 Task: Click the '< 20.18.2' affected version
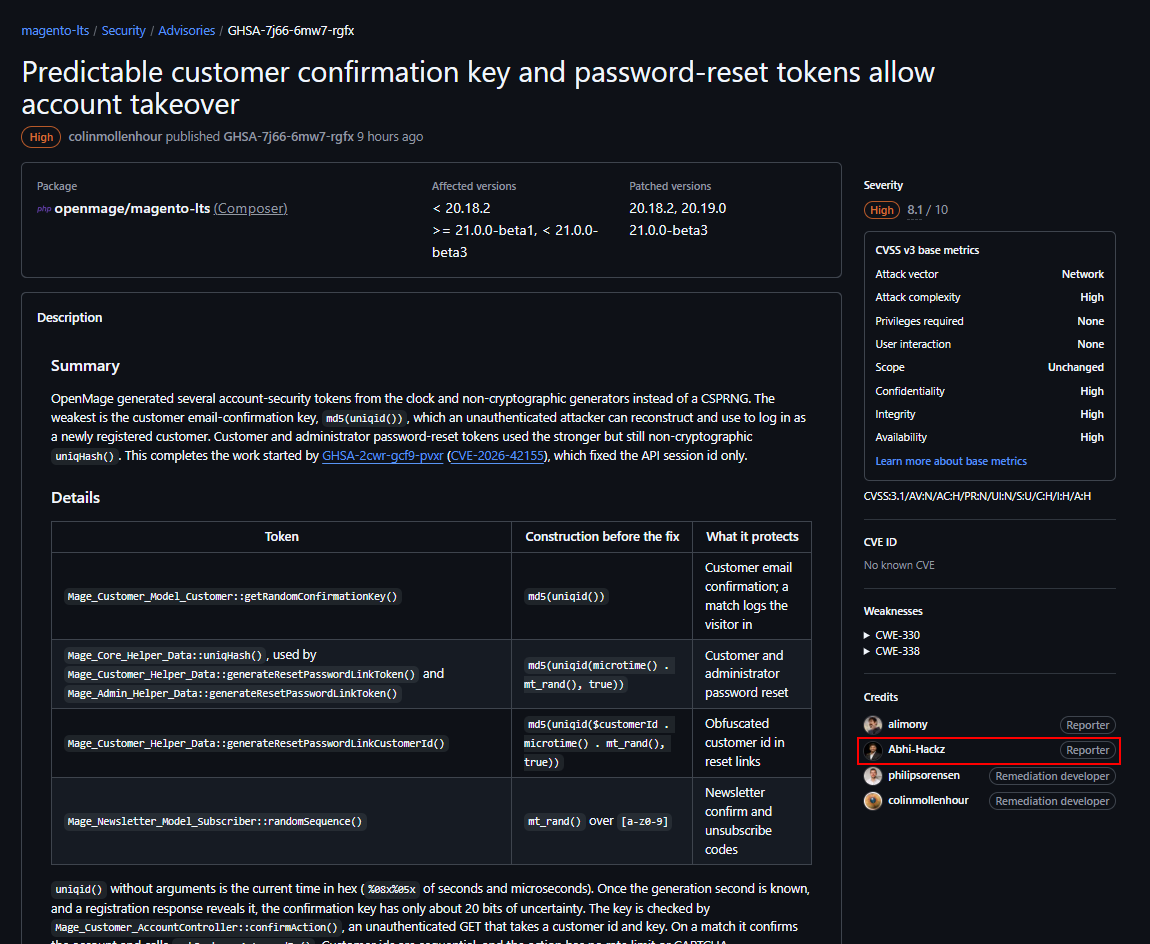click(x=461, y=208)
